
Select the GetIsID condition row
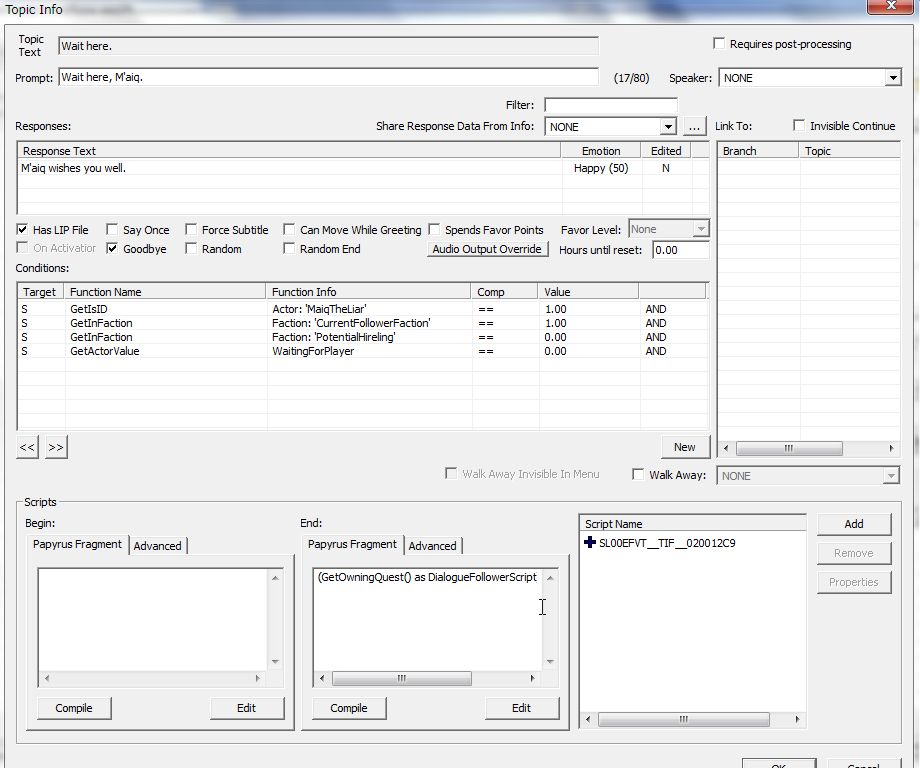click(363, 309)
